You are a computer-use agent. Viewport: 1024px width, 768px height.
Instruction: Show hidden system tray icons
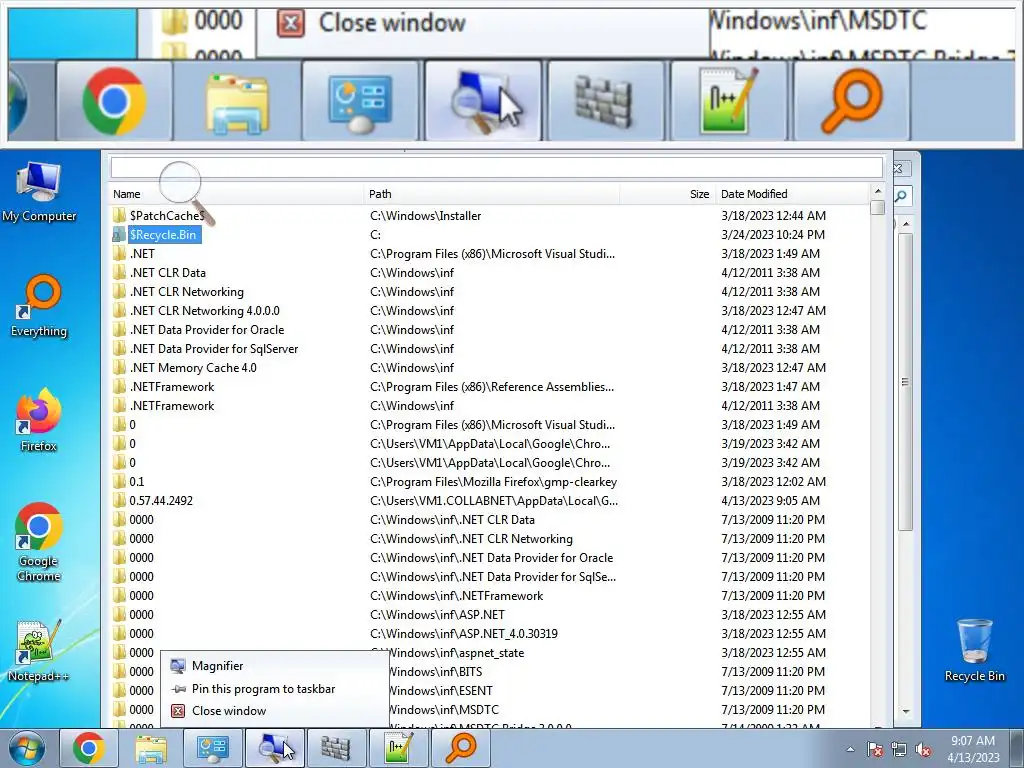pyautogui.click(x=850, y=749)
